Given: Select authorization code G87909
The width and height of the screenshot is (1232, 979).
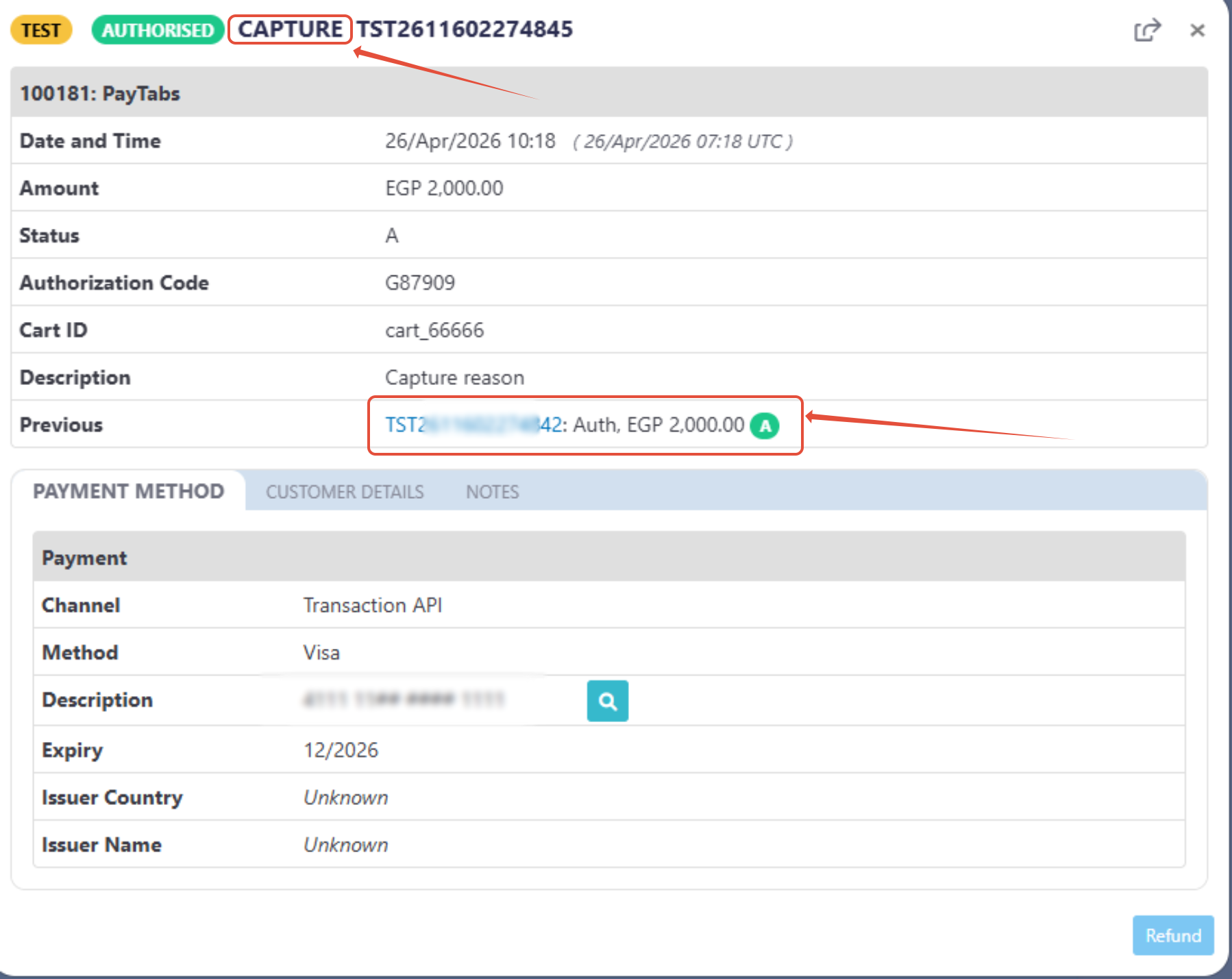Looking at the screenshot, I should pyautogui.click(x=420, y=282).
